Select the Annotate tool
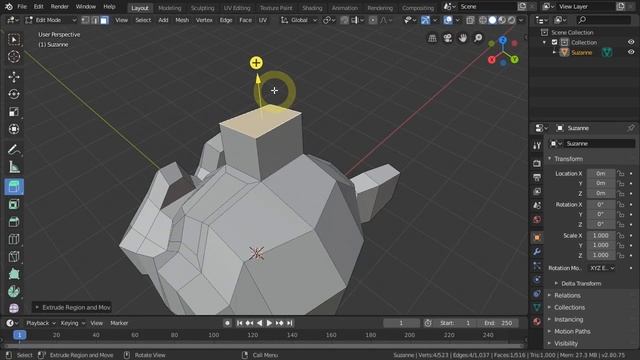Screen dimensions: 640x360 click(x=14, y=150)
